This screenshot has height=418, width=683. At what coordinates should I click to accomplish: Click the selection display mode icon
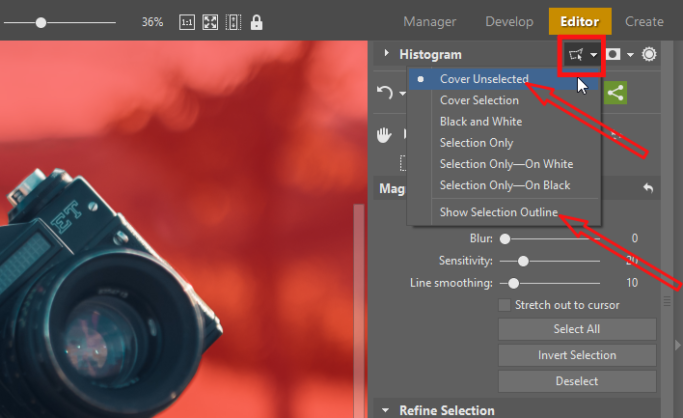(576, 55)
